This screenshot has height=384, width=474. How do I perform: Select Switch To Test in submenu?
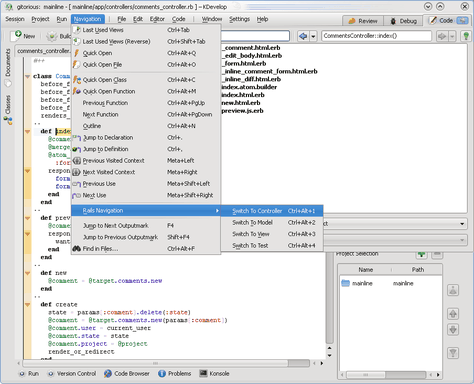pyautogui.click(x=272, y=246)
